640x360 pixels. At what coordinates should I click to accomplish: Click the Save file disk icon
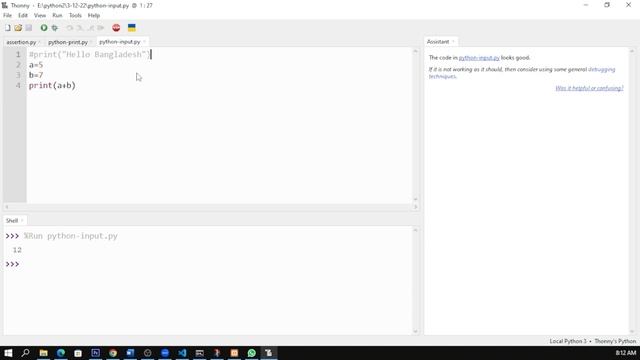(29, 28)
